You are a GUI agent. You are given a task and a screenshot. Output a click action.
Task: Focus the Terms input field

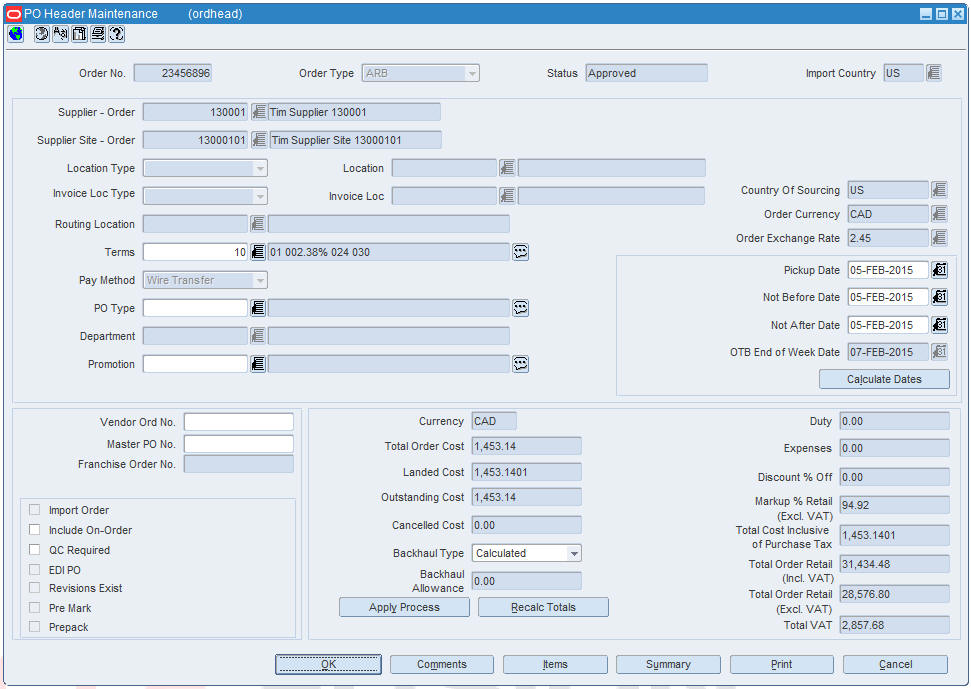pyautogui.click(x=195, y=252)
